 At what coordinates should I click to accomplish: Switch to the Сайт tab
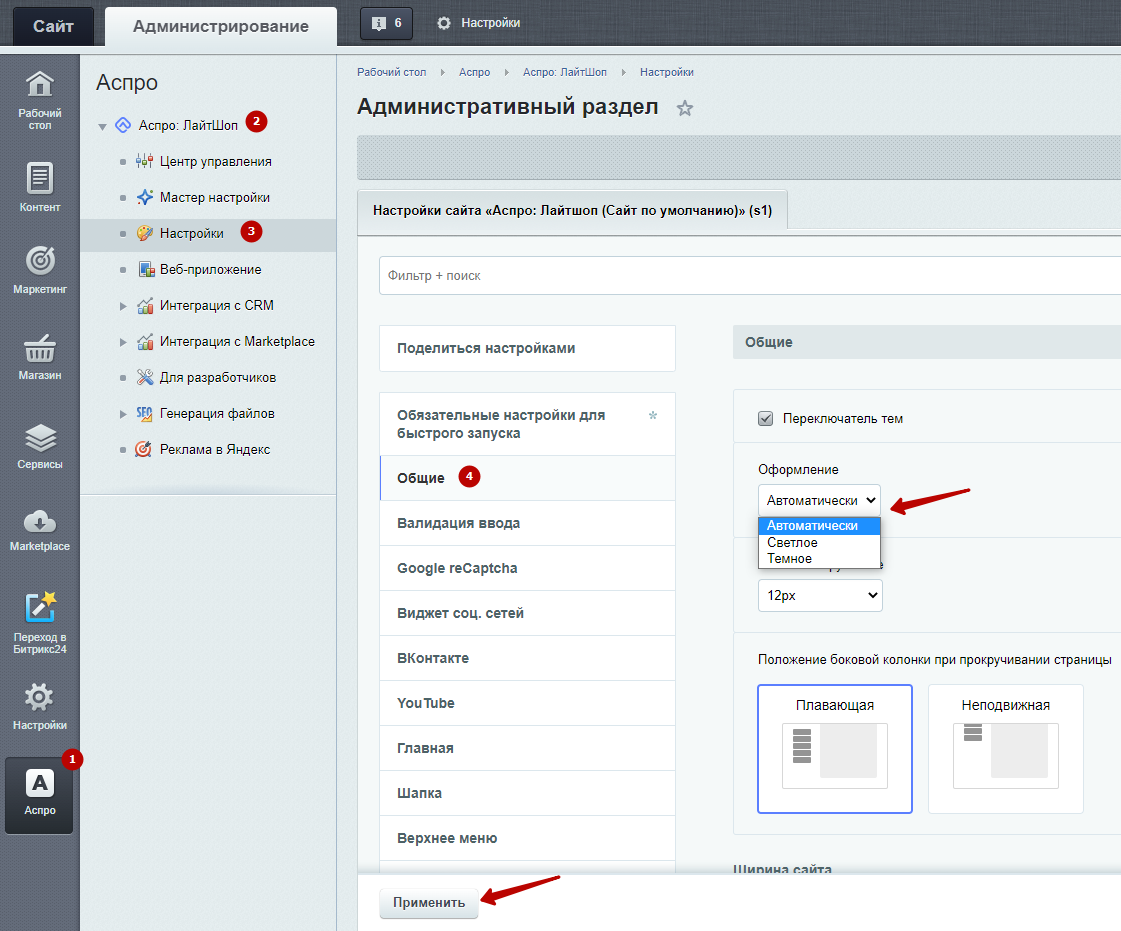[x=54, y=26]
